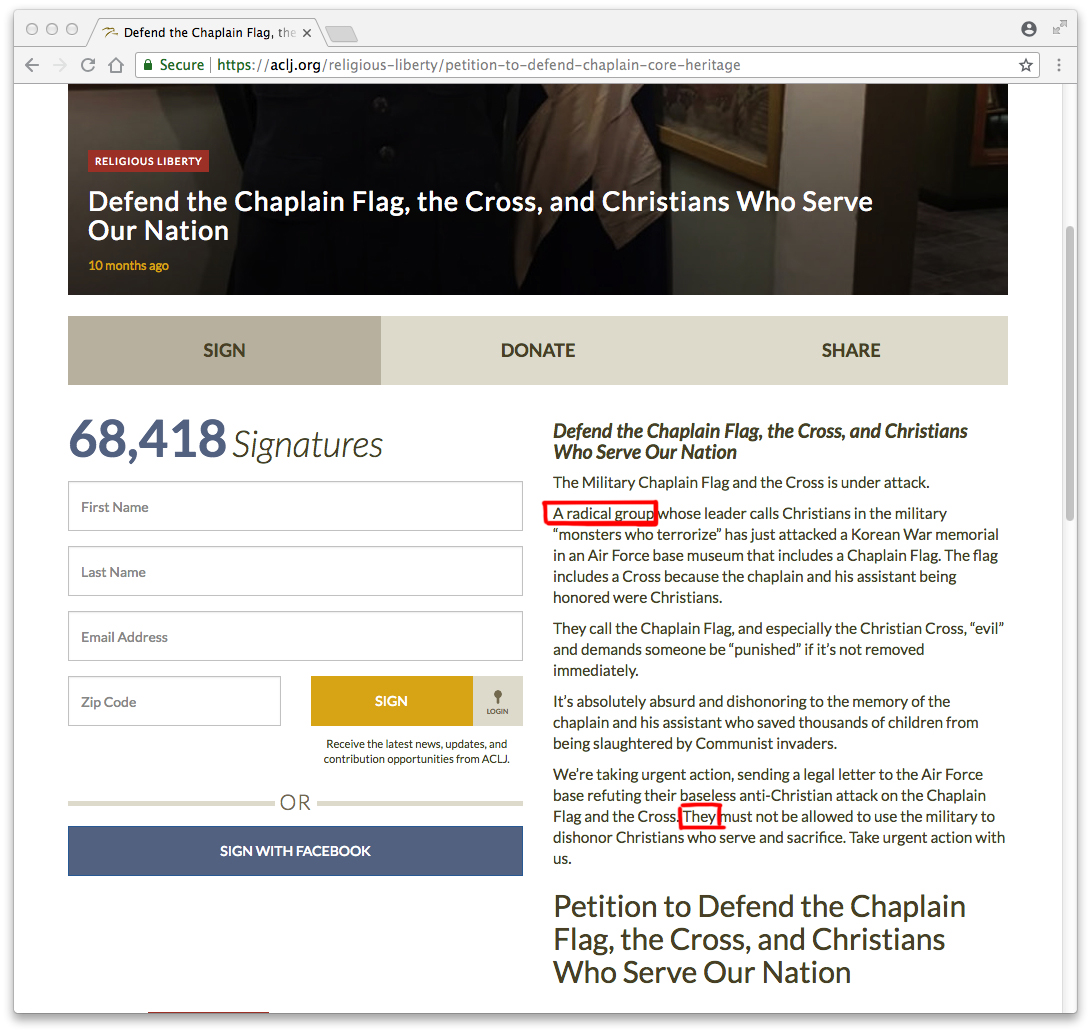This screenshot has height=1033, width=1091.
Task: Click the RELIGIOUS LIBERTY category label
Action: click(148, 161)
